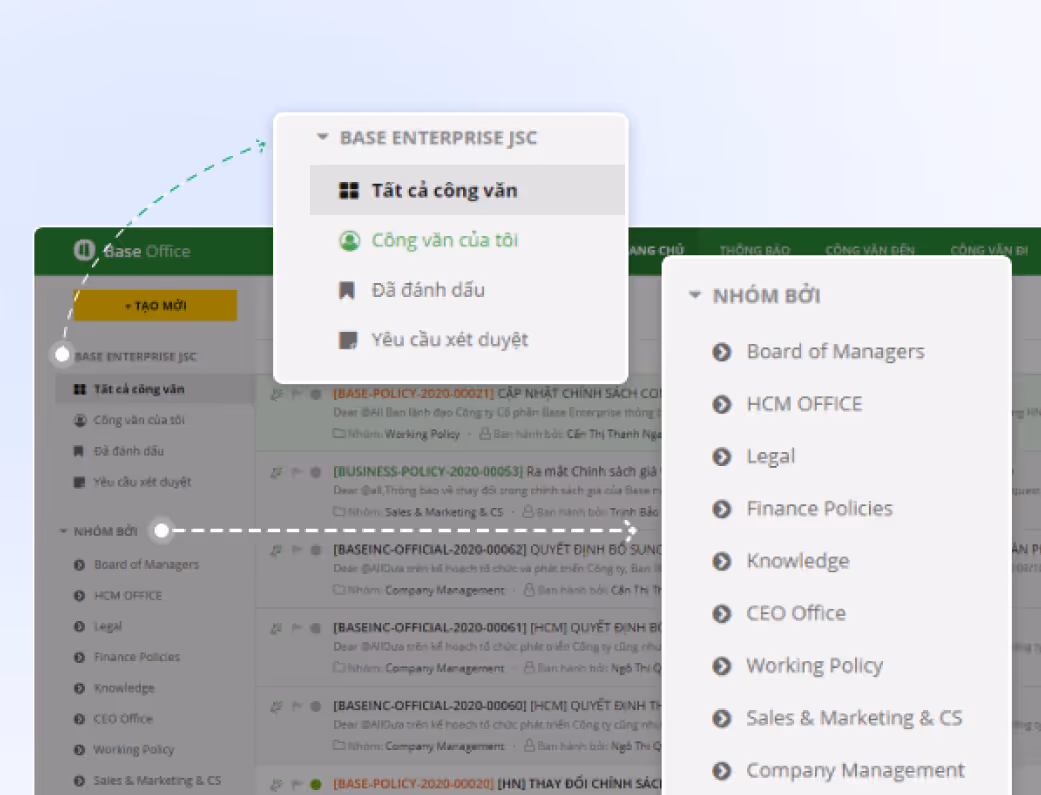Open THÔNG BÁO tab in green header

click(x=755, y=250)
